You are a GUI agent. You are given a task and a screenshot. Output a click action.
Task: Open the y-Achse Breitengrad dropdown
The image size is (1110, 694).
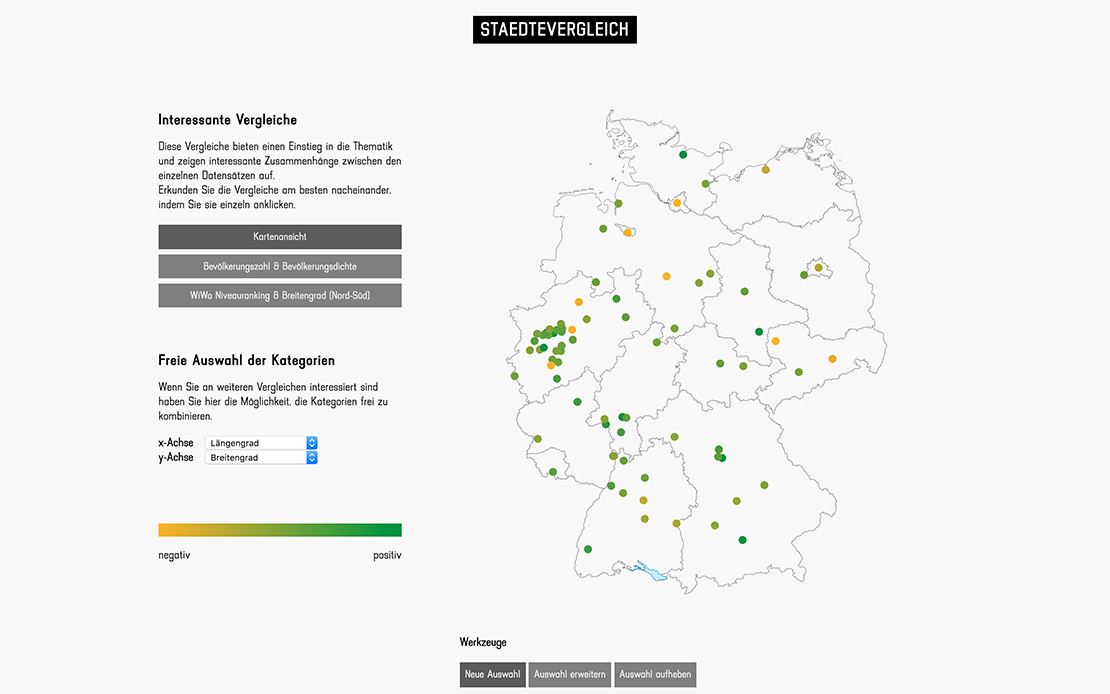pos(261,458)
